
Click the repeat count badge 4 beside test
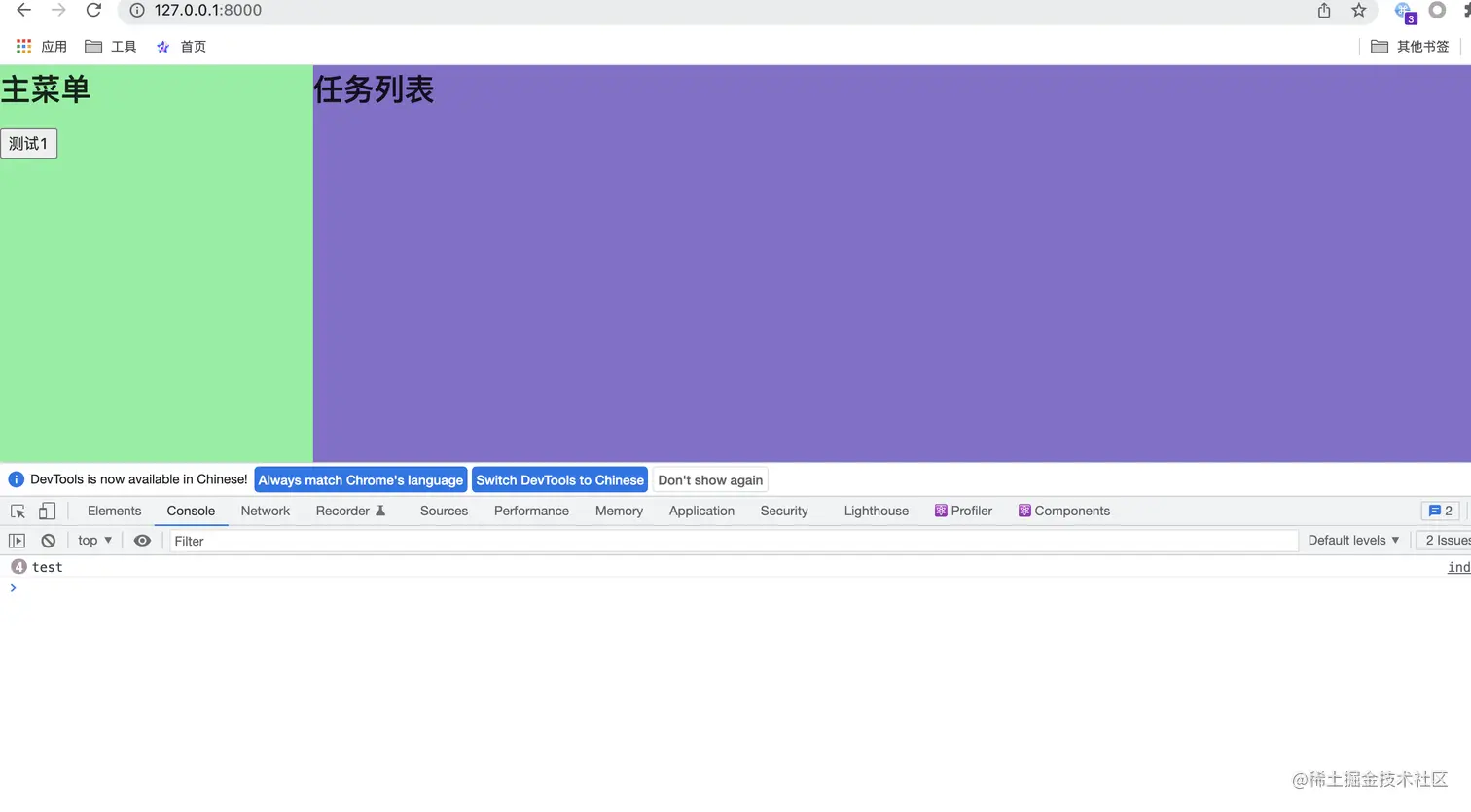tap(18, 567)
